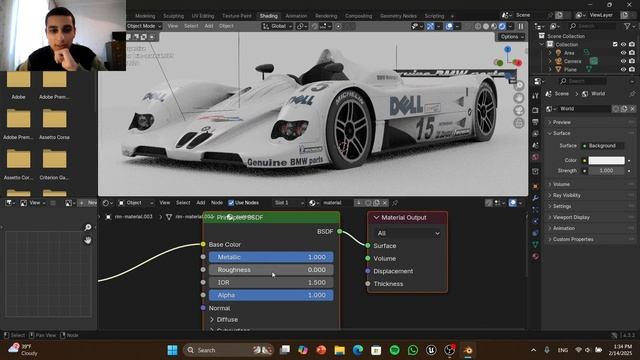Open the viewport Options popover
640x360 pixels.
click(x=511, y=37)
